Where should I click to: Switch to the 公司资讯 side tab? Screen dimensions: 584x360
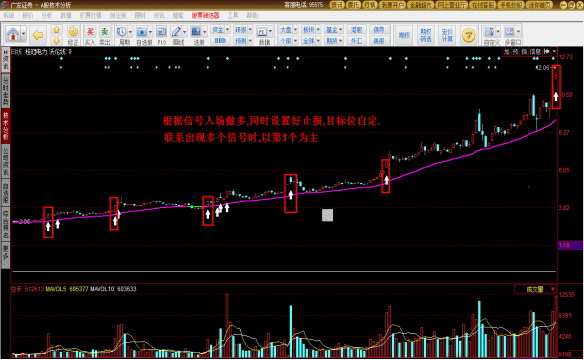pyautogui.click(x=6, y=162)
